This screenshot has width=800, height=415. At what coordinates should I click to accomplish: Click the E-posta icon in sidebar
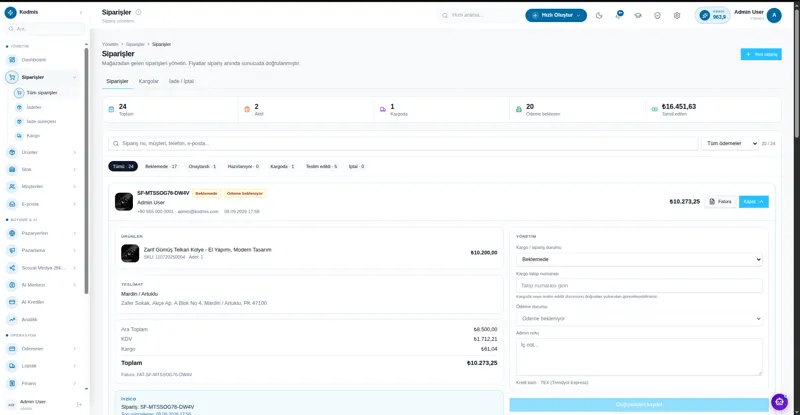(12, 204)
